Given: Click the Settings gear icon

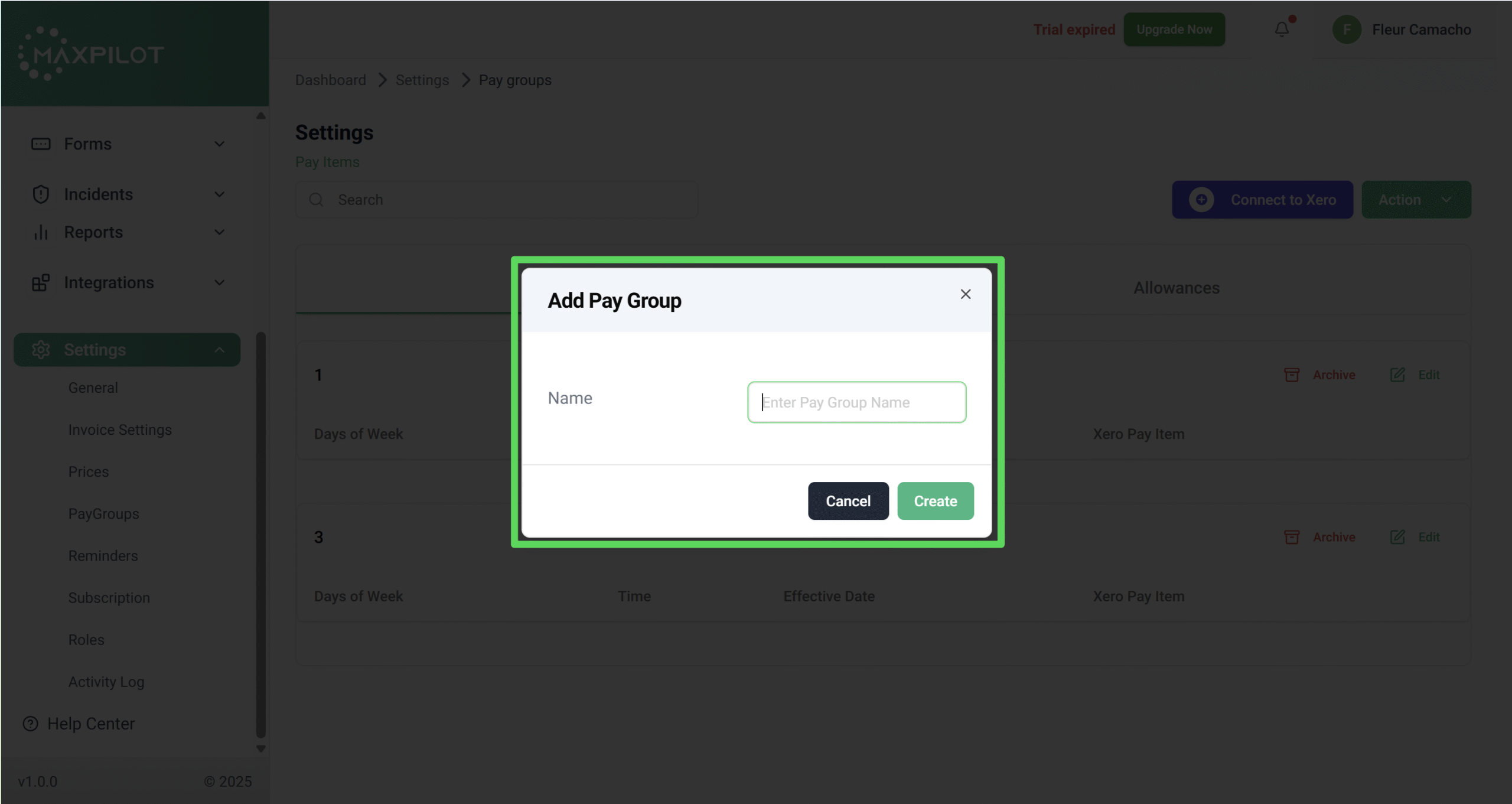Looking at the screenshot, I should pos(41,350).
